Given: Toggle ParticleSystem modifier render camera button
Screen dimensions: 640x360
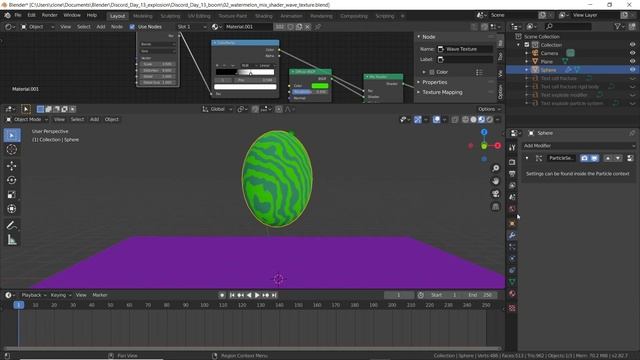Looking at the screenshot, I should [584, 158].
